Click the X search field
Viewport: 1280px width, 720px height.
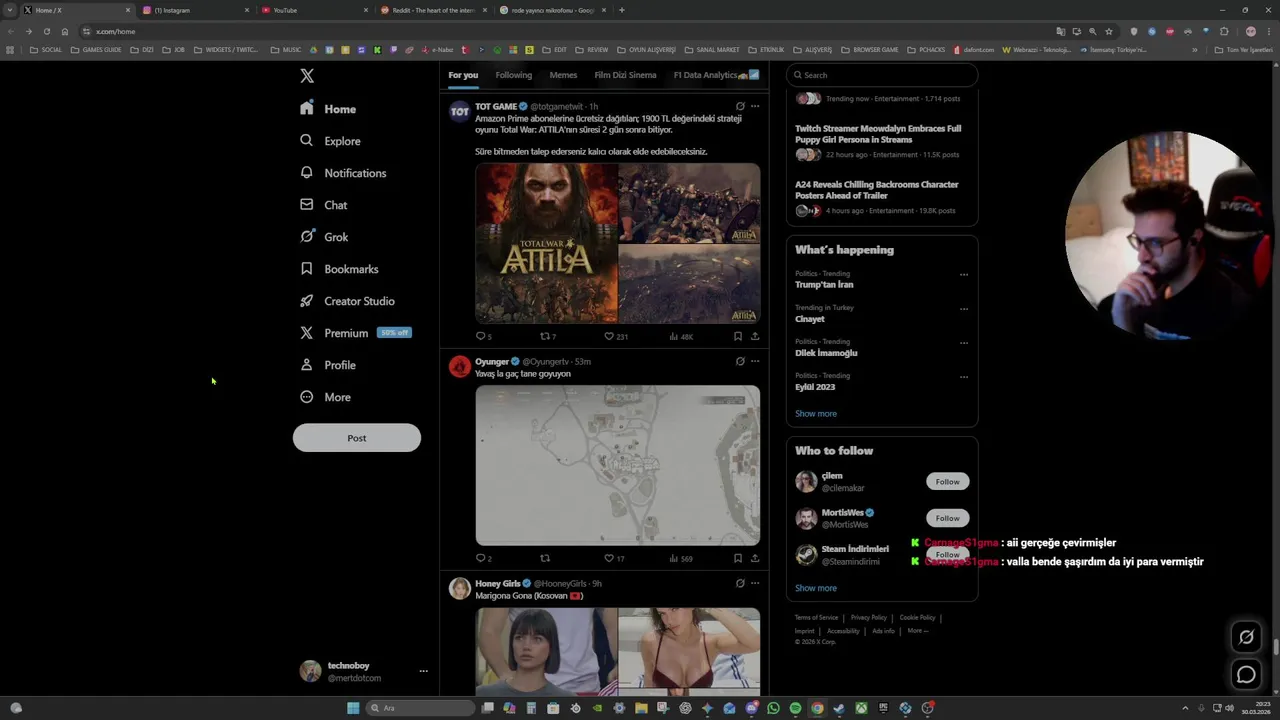882,75
